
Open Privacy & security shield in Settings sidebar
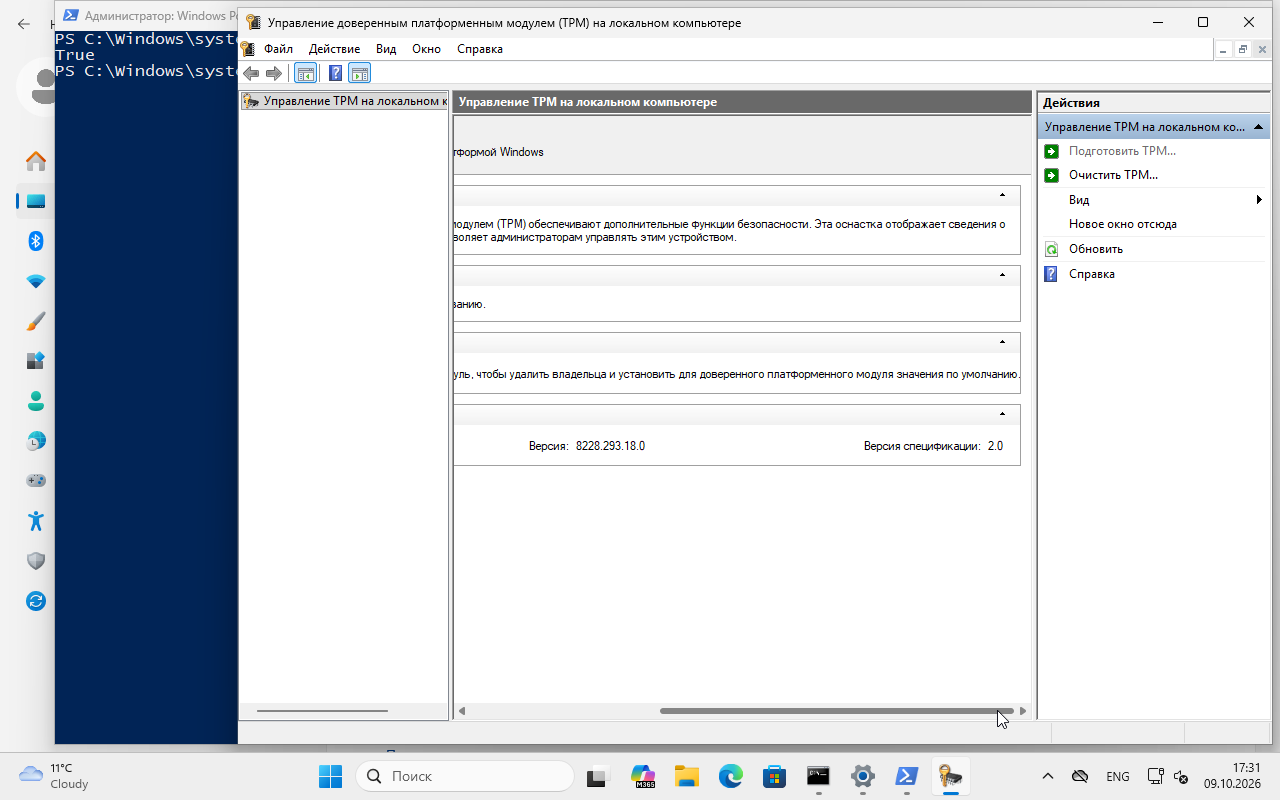(36, 561)
